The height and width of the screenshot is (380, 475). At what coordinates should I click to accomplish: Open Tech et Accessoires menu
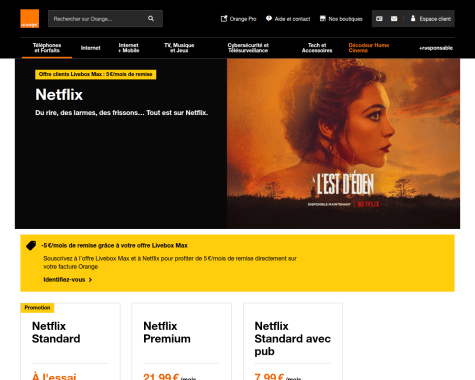coord(317,48)
